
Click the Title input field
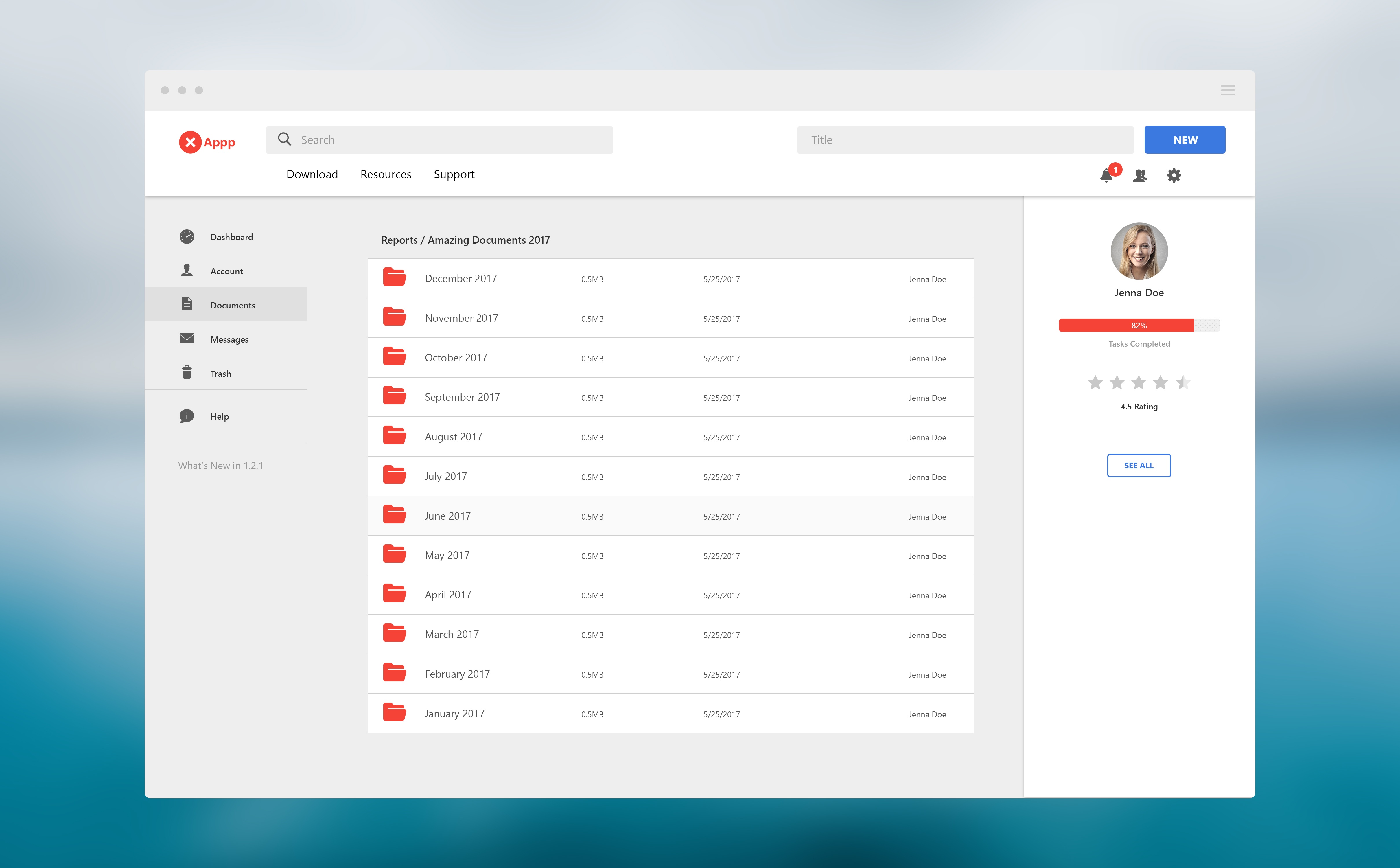[965, 140]
